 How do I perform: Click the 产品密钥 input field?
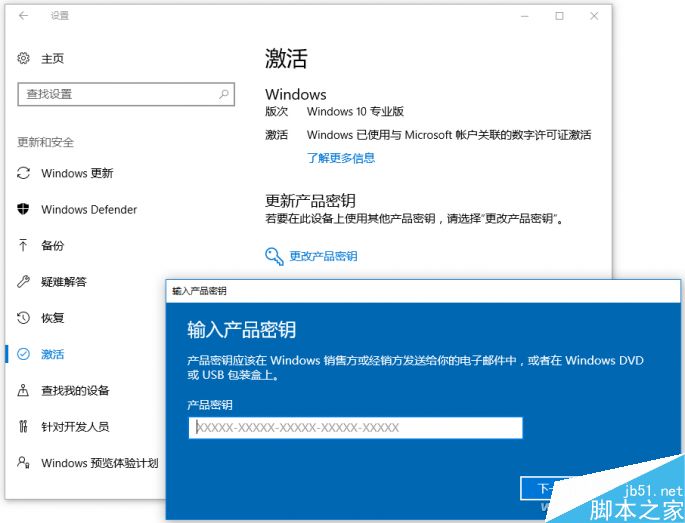point(355,428)
